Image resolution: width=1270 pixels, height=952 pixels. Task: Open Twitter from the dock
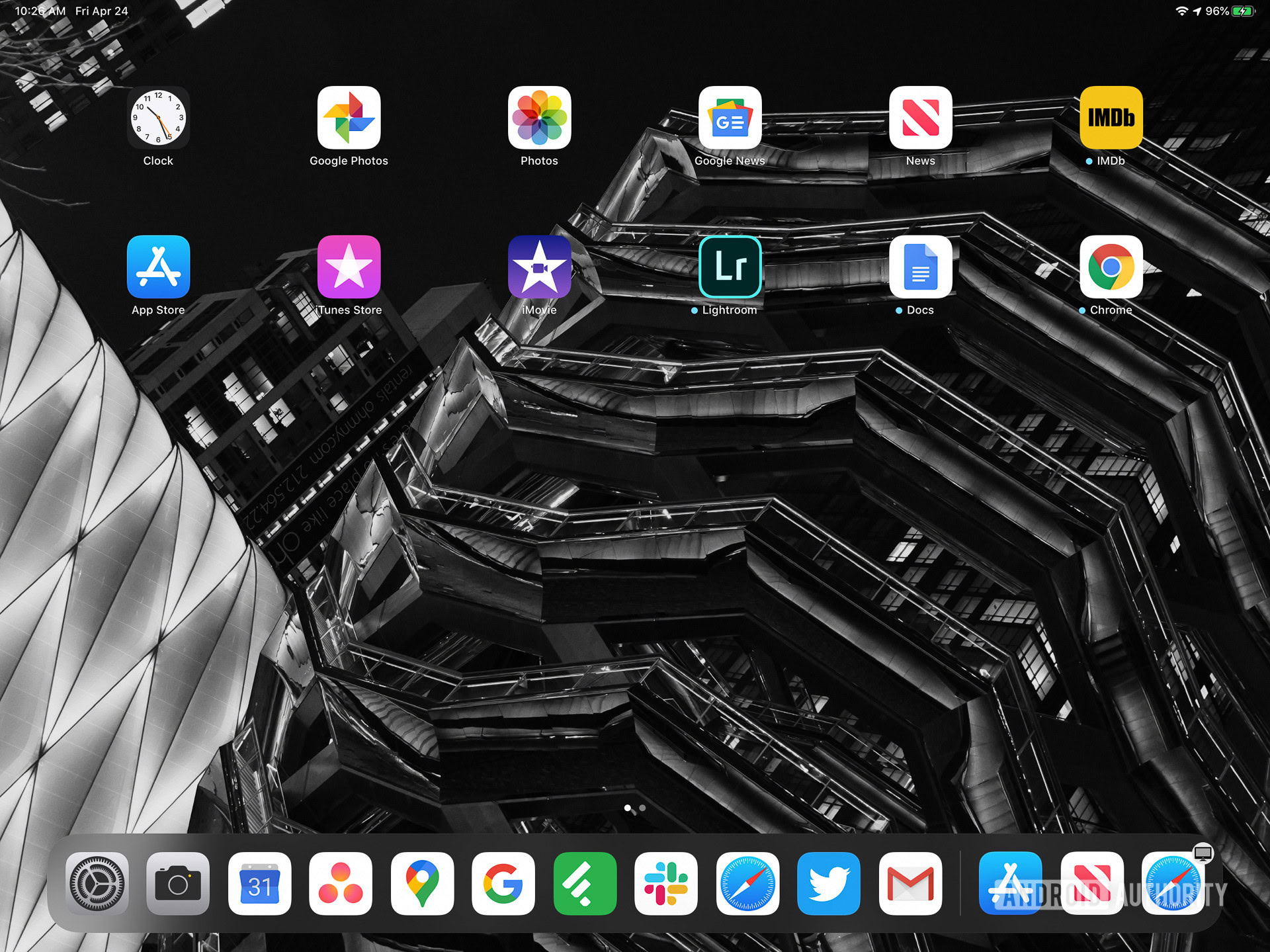click(x=829, y=883)
